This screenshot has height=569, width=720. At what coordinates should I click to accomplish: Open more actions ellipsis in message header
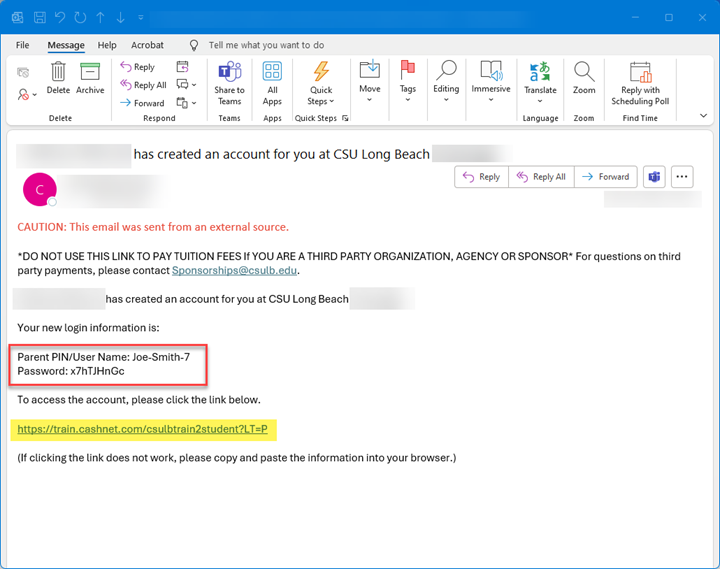[x=682, y=177]
